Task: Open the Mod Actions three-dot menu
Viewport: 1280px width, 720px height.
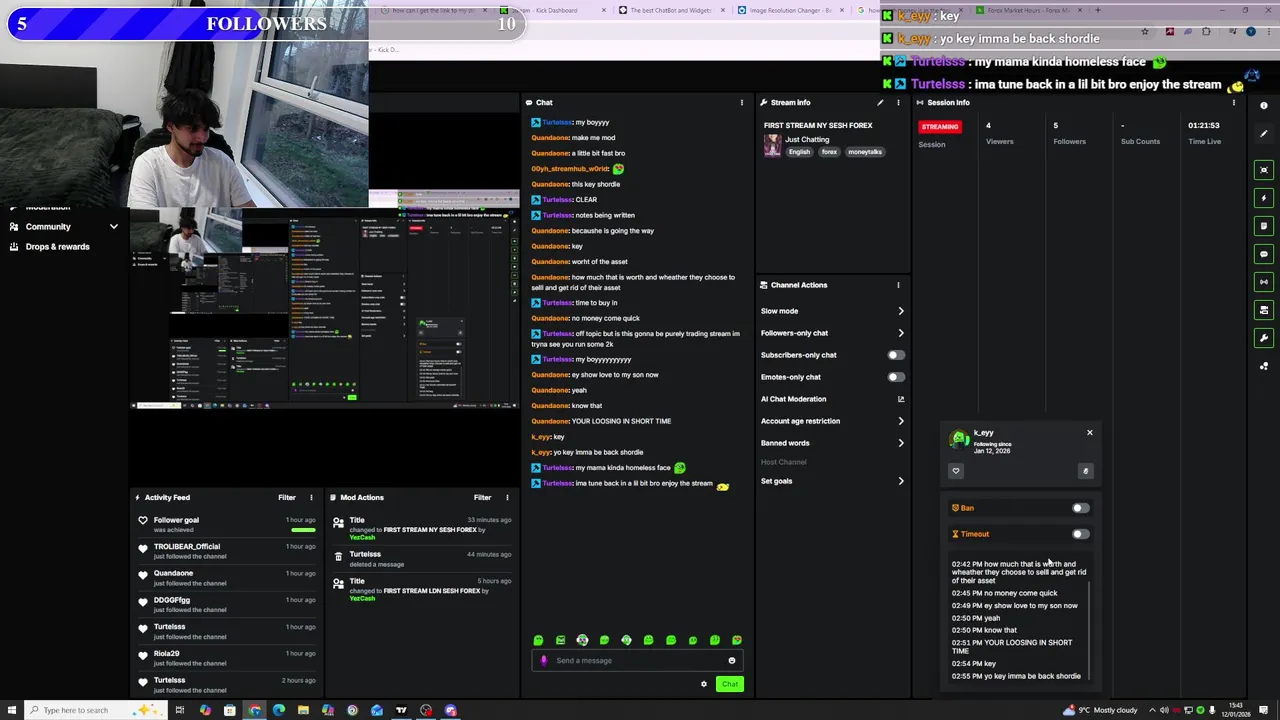Action: [507, 497]
